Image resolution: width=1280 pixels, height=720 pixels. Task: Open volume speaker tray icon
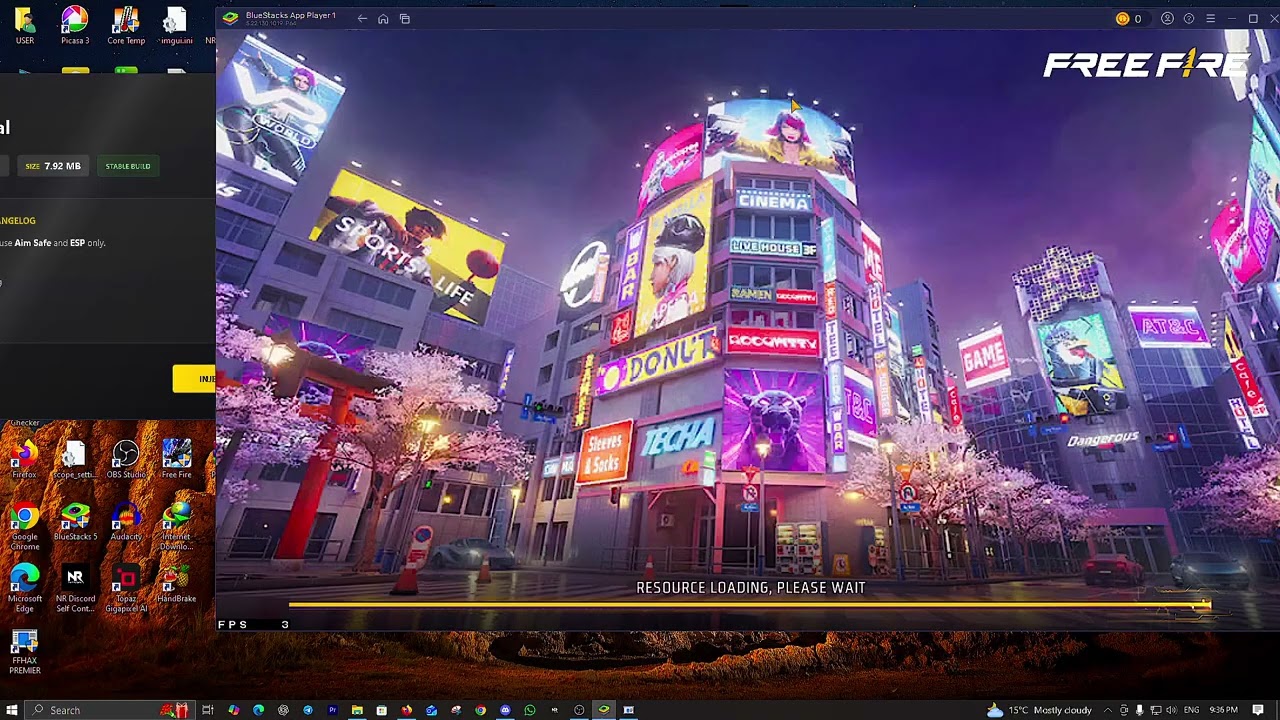click(1171, 710)
